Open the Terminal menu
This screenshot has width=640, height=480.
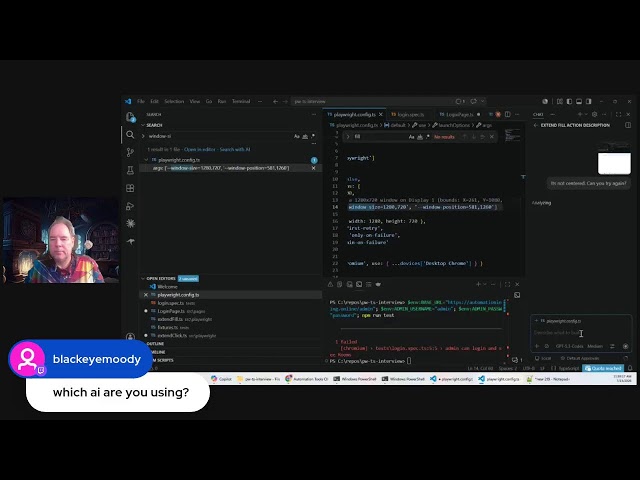(x=241, y=101)
